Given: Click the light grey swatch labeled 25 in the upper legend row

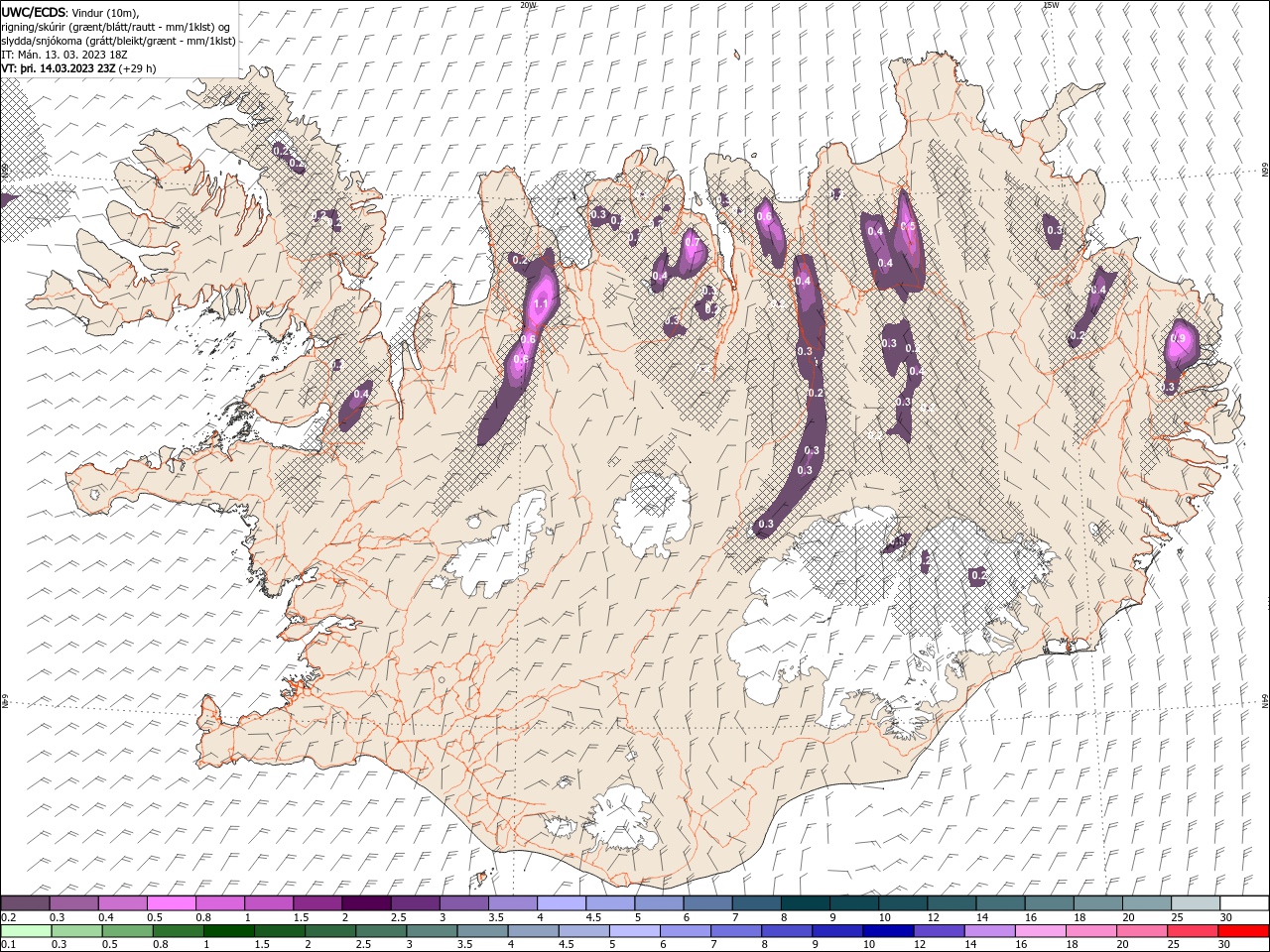Looking at the screenshot, I should pyautogui.click(x=1196, y=903).
